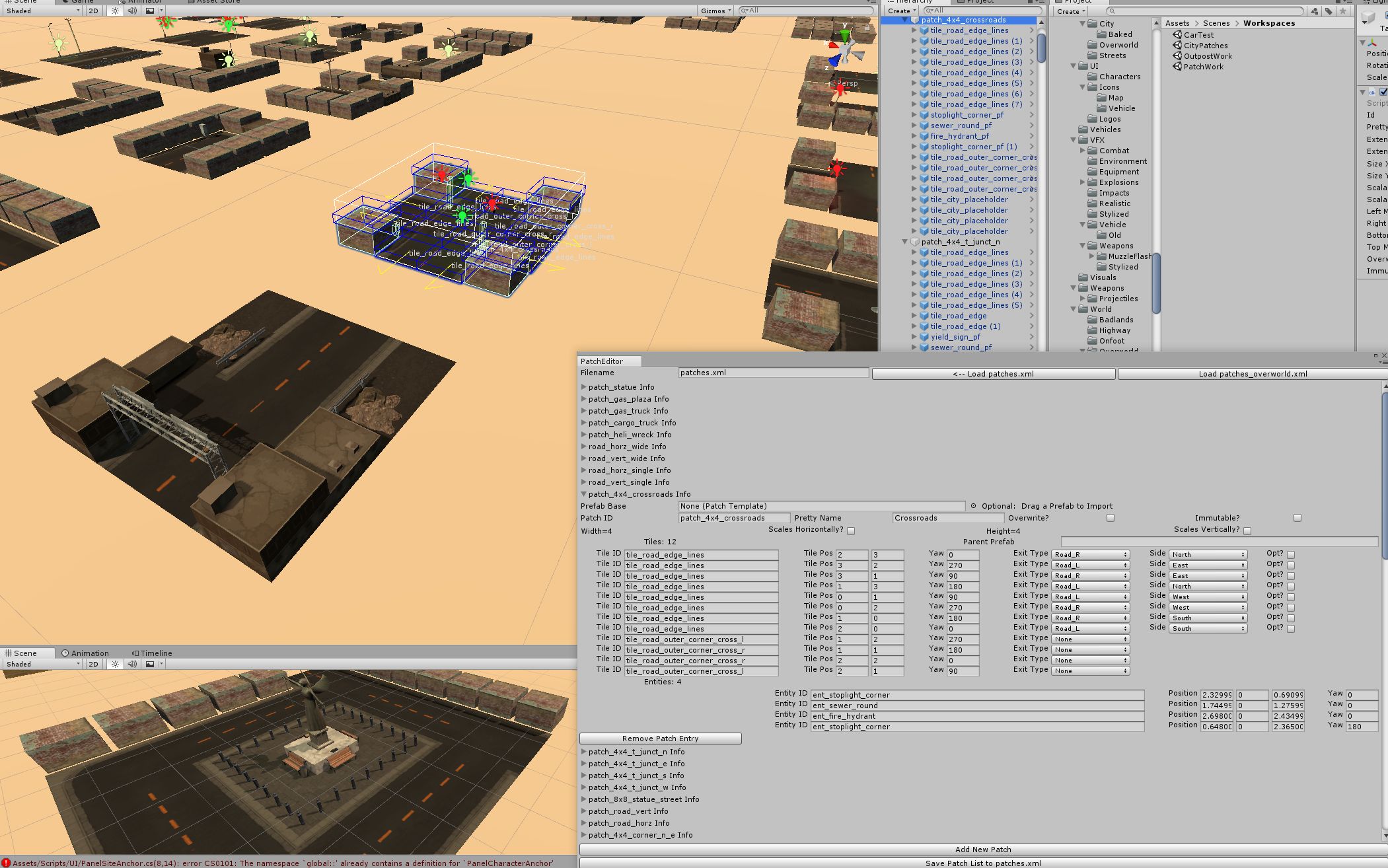Enable the Immutable? checkbox

click(1297, 518)
